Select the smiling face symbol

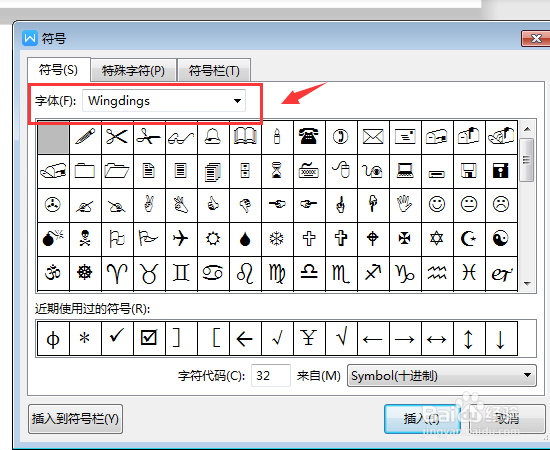(437, 204)
